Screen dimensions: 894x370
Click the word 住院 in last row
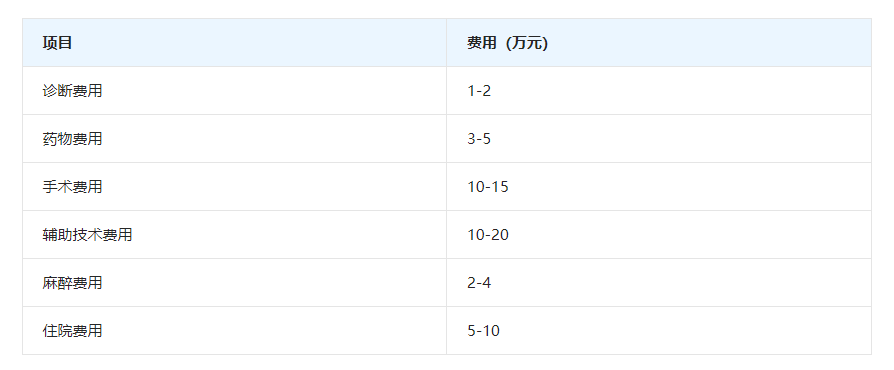[57, 330]
